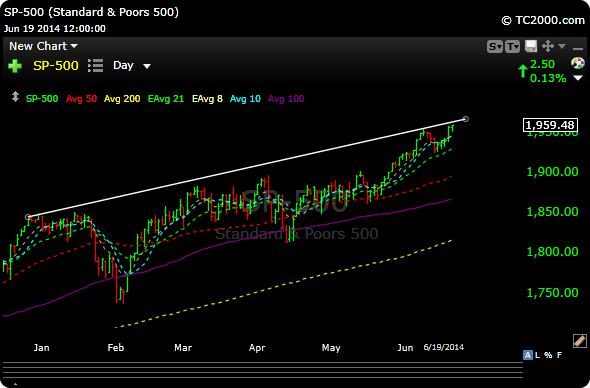Screen dimensions: 590x388
Task: Click the trendline's right end handle
Action: tap(465, 119)
